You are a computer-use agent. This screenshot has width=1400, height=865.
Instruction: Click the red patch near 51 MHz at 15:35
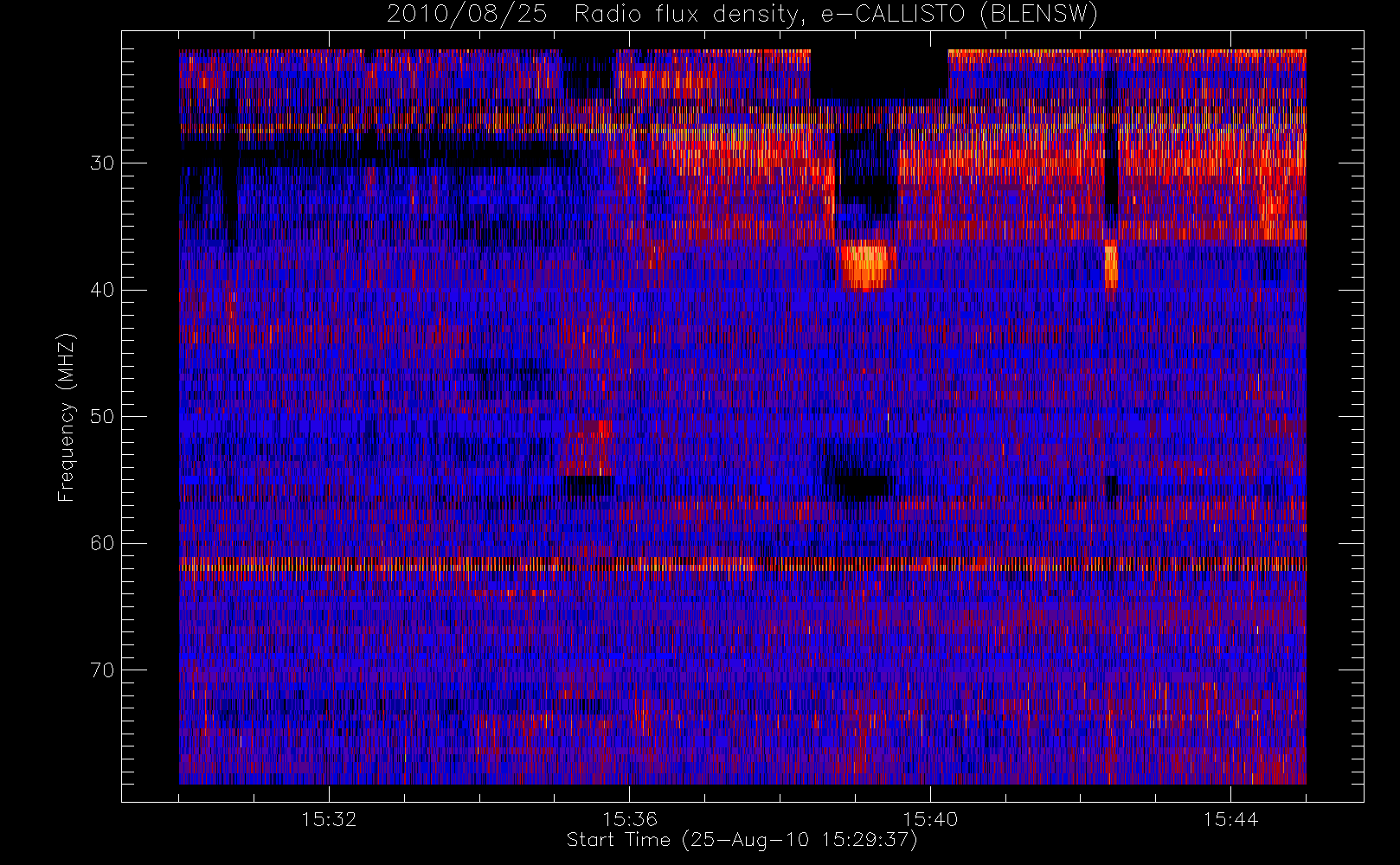pyautogui.click(x=588, y=447)
